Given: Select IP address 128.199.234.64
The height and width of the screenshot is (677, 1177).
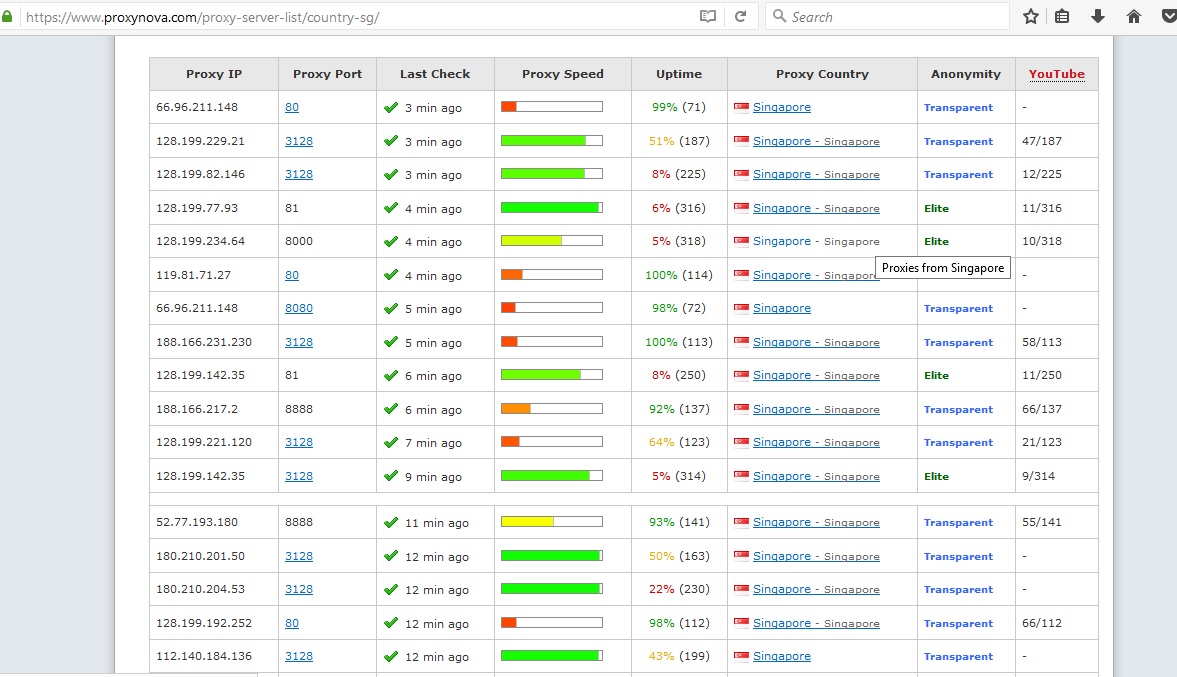Looking at the screenshot, I should 200,241.
